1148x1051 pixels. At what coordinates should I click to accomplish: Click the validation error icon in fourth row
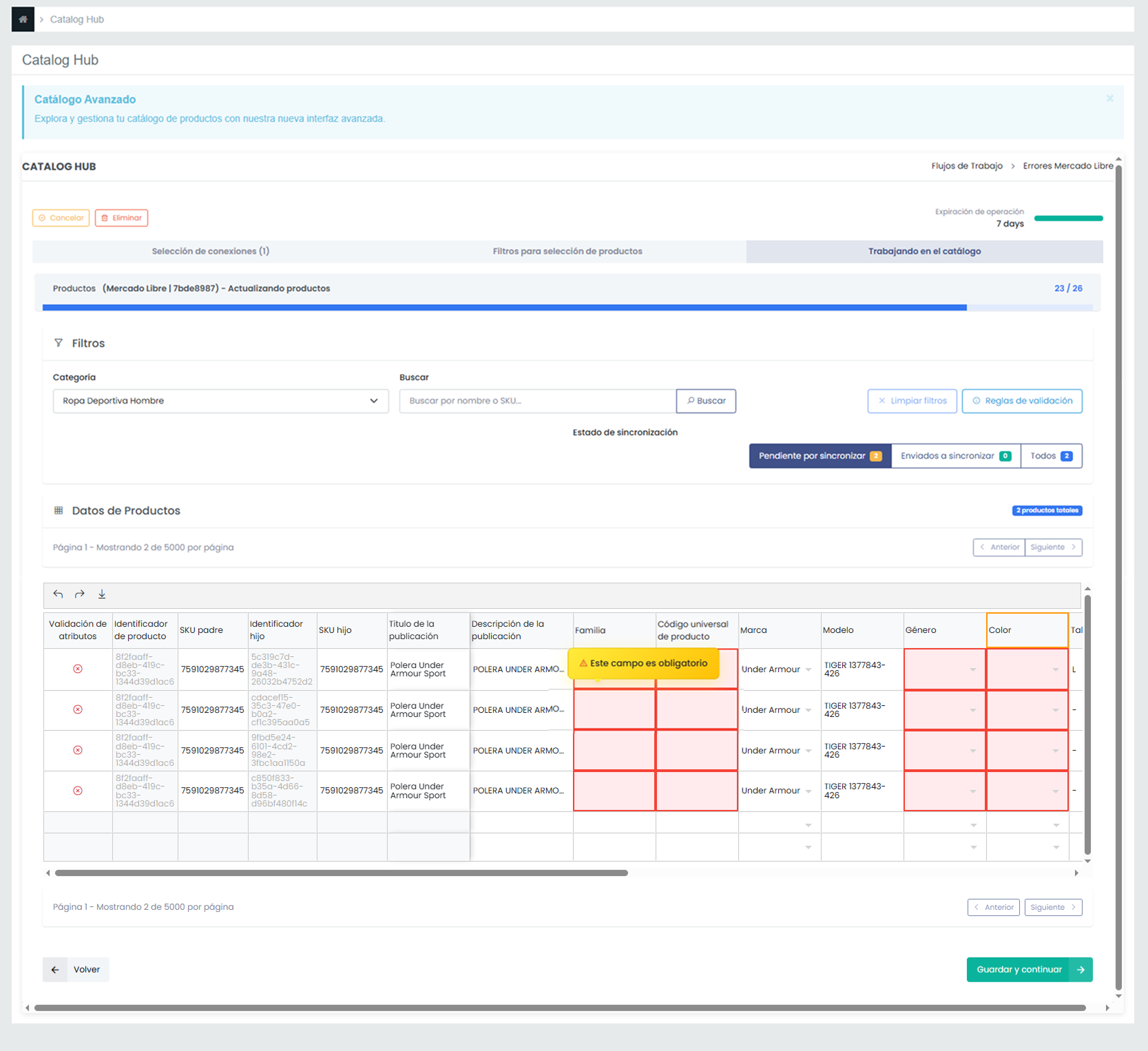(x=78, y=791)
